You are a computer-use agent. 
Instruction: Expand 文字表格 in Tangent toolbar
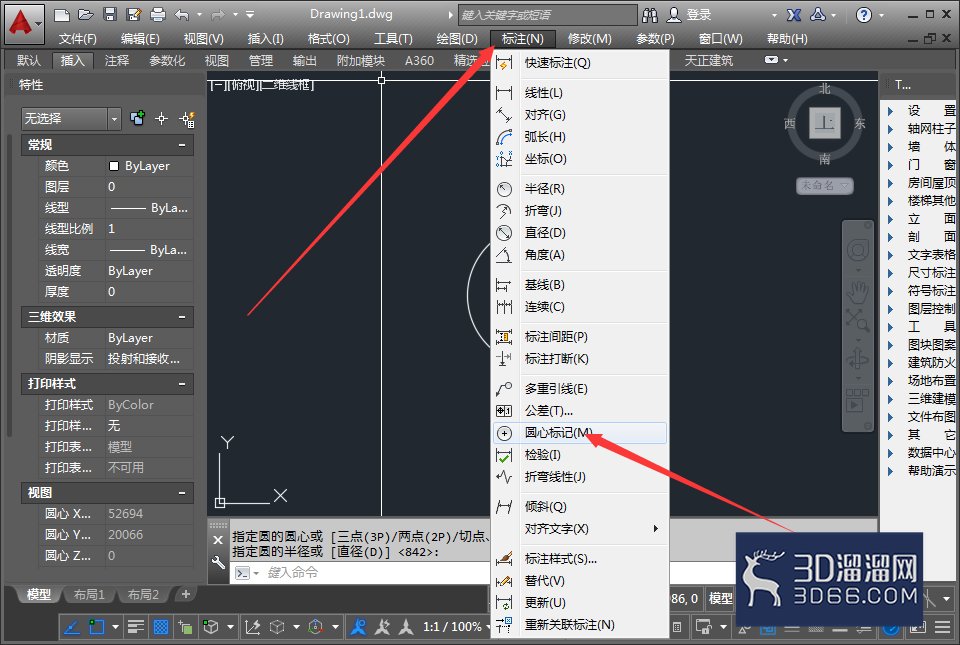point(891,255)
